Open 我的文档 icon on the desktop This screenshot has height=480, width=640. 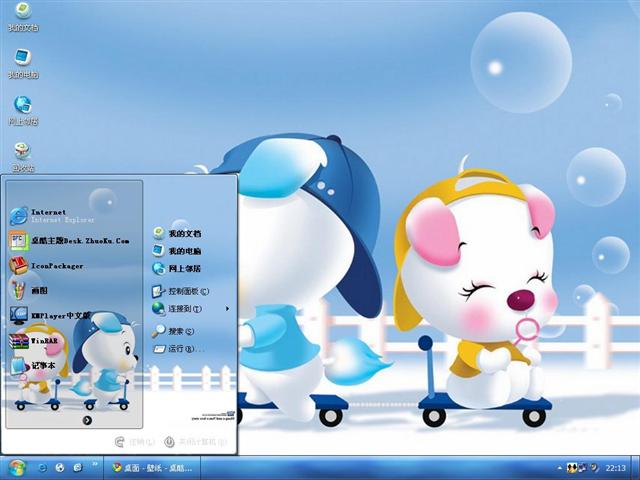(x=23, y=17)
